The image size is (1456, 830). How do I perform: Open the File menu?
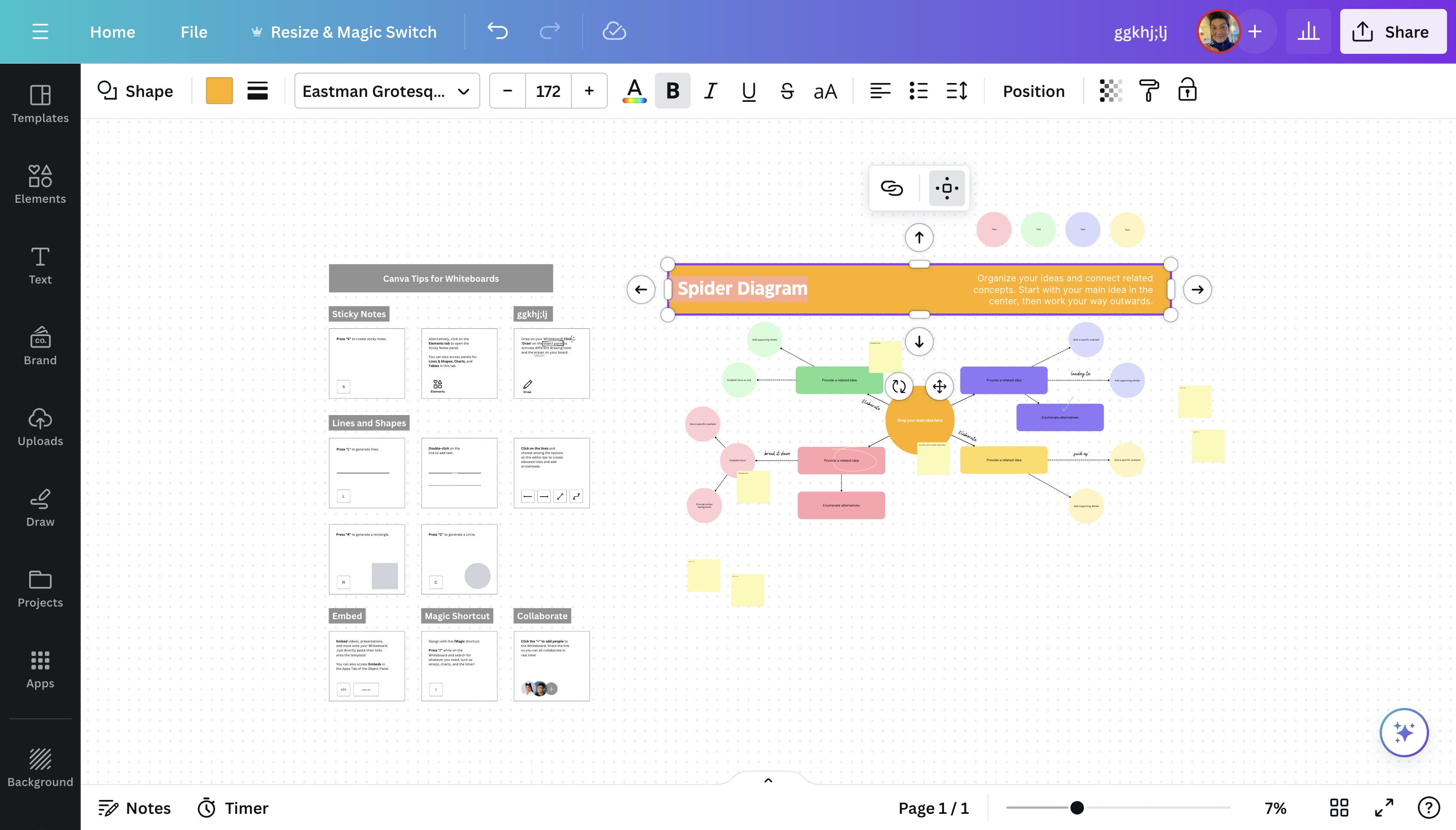pyautogui.click(x=193, y=31)
